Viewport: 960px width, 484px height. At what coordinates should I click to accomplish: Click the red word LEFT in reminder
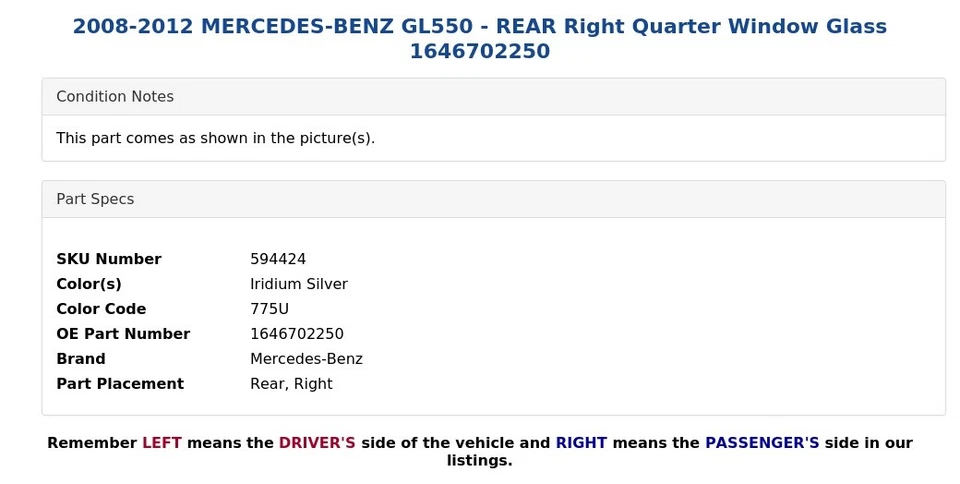(x=162, y=443)
